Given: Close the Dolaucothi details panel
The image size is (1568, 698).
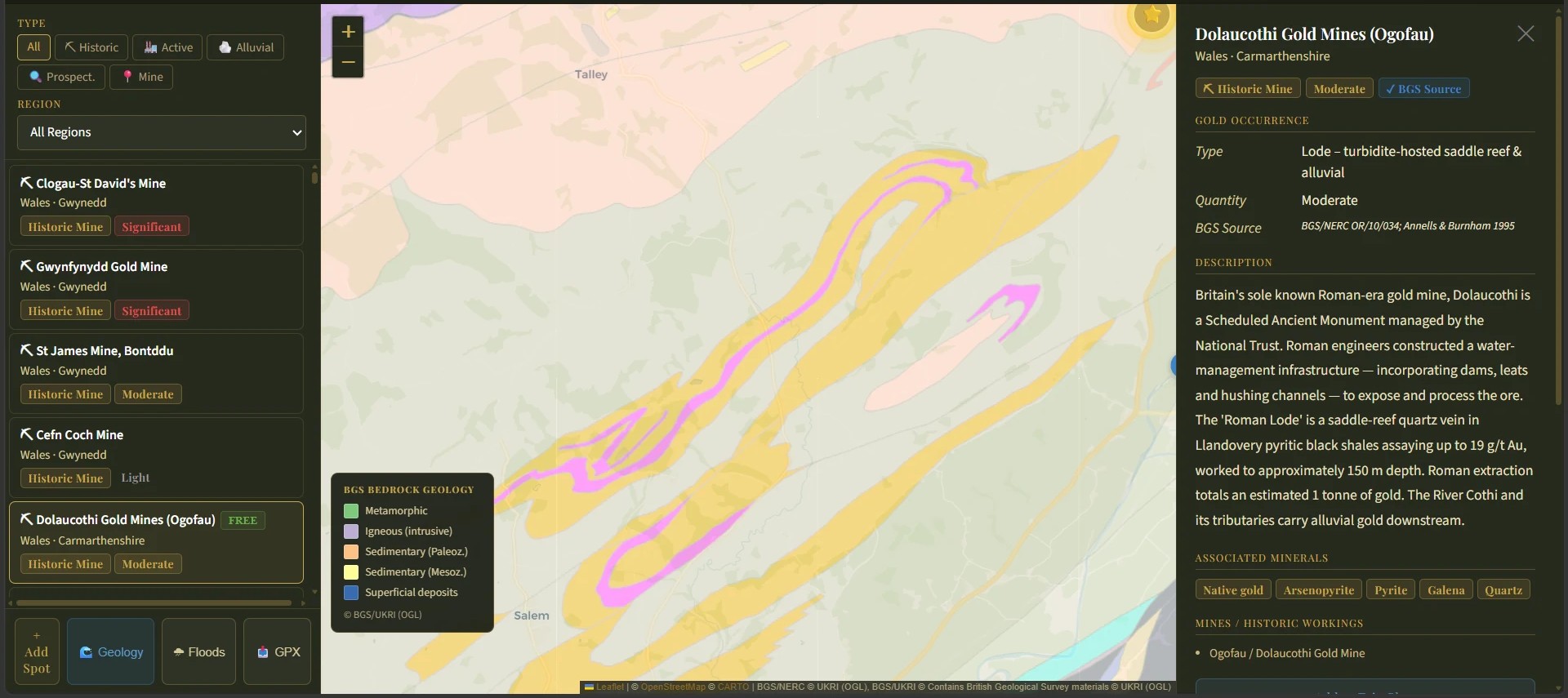Looking at the screenshot, I should click(1526, 33).
